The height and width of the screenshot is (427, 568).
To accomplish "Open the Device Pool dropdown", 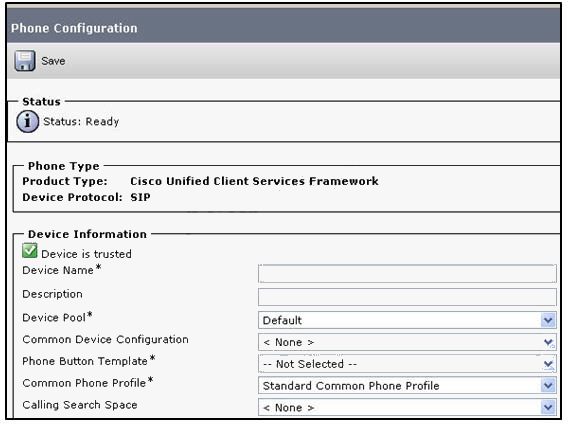I will 407,320.
